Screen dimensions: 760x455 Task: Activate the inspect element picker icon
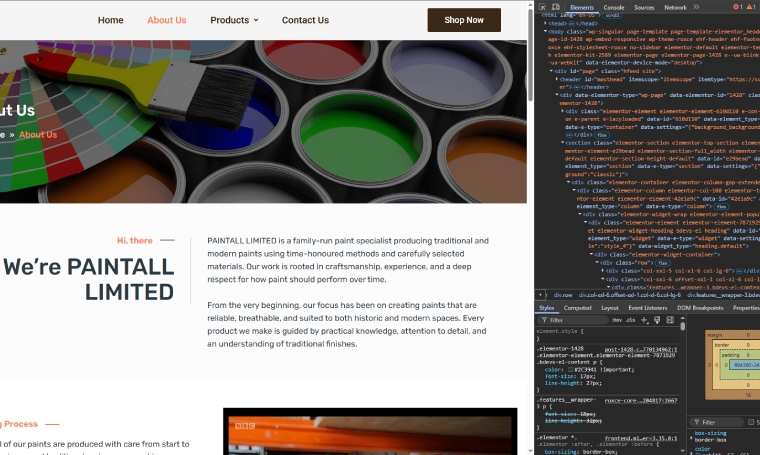(544, 7)
